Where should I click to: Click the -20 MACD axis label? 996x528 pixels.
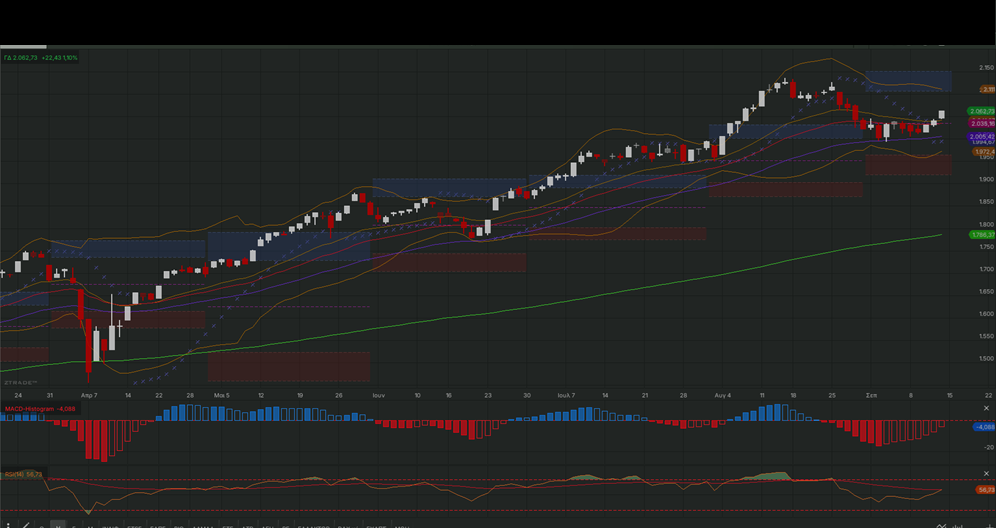[x=989, y=447]
